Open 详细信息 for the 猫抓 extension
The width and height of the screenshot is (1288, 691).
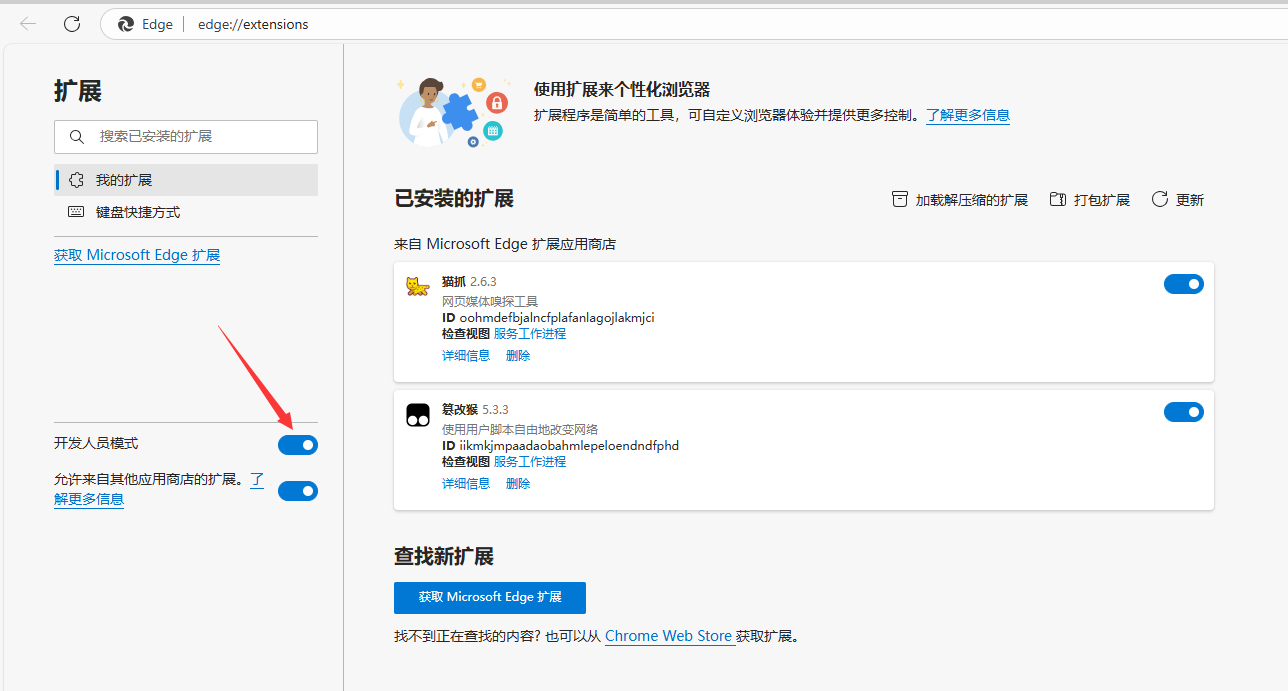tap(466, 355)
